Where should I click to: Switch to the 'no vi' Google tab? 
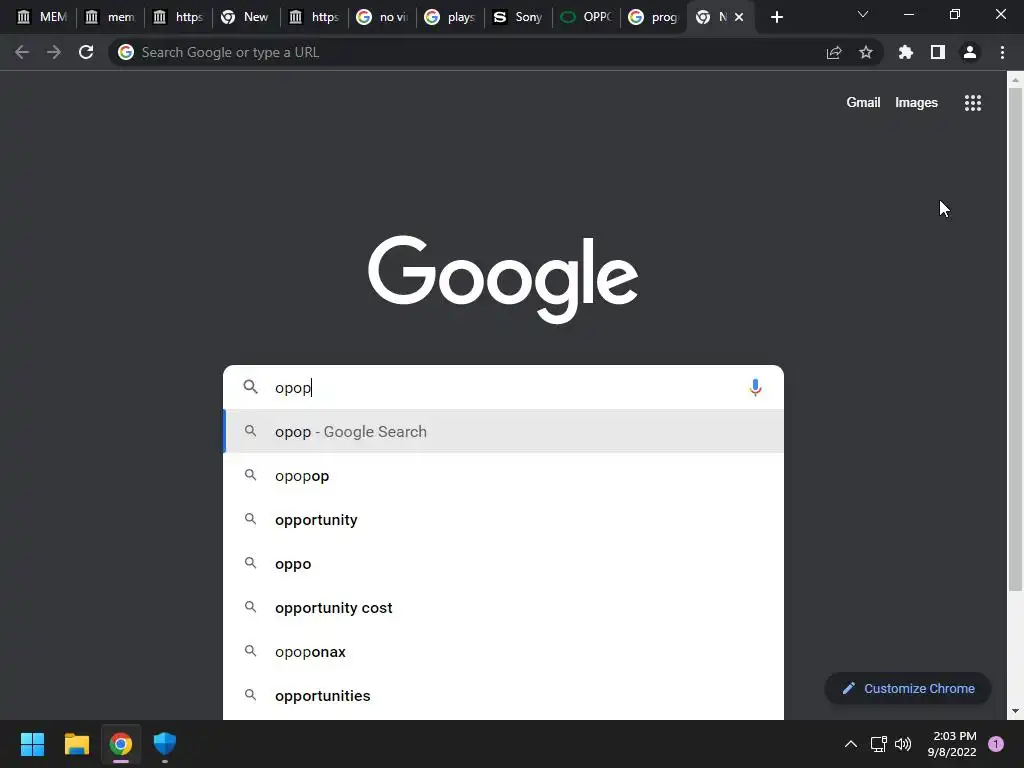coord(383,17)
